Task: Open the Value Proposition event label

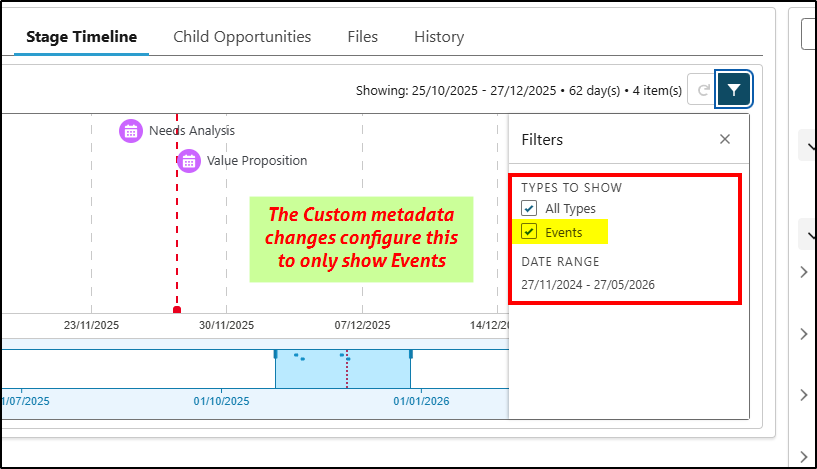Action: [x=257, y=160]
